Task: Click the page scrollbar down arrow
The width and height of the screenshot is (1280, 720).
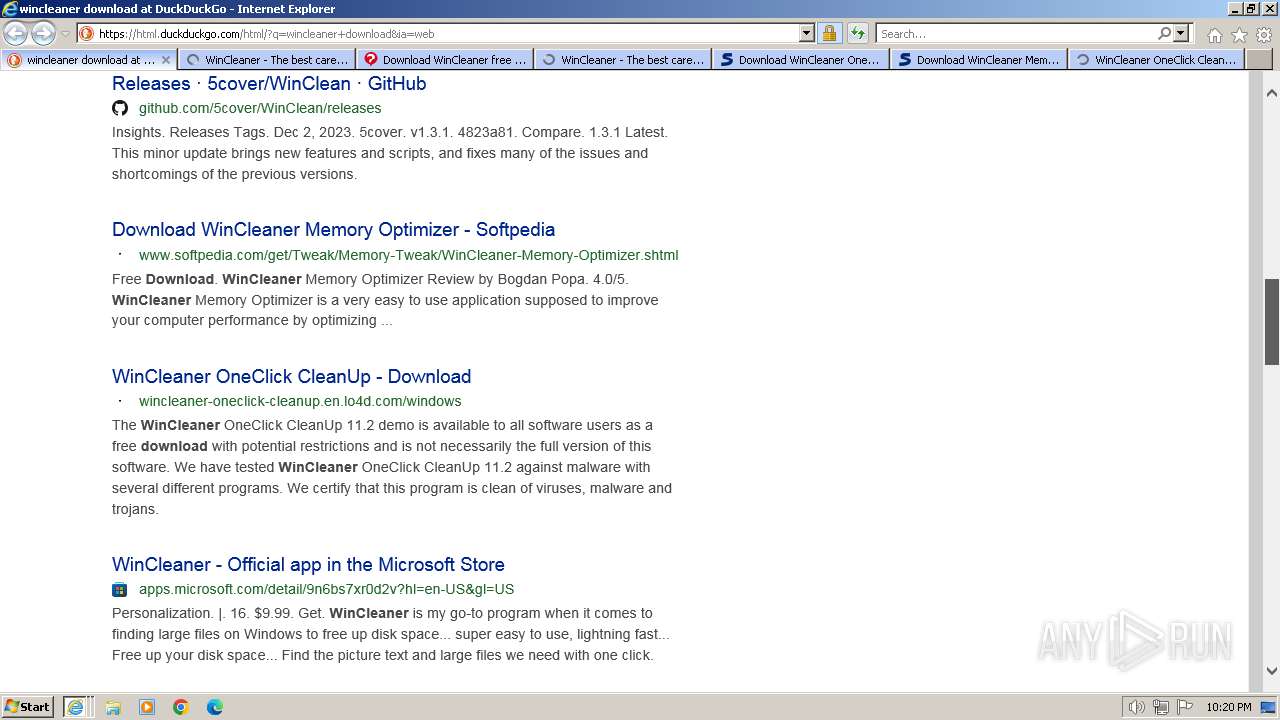Action: click(1272, 671)
